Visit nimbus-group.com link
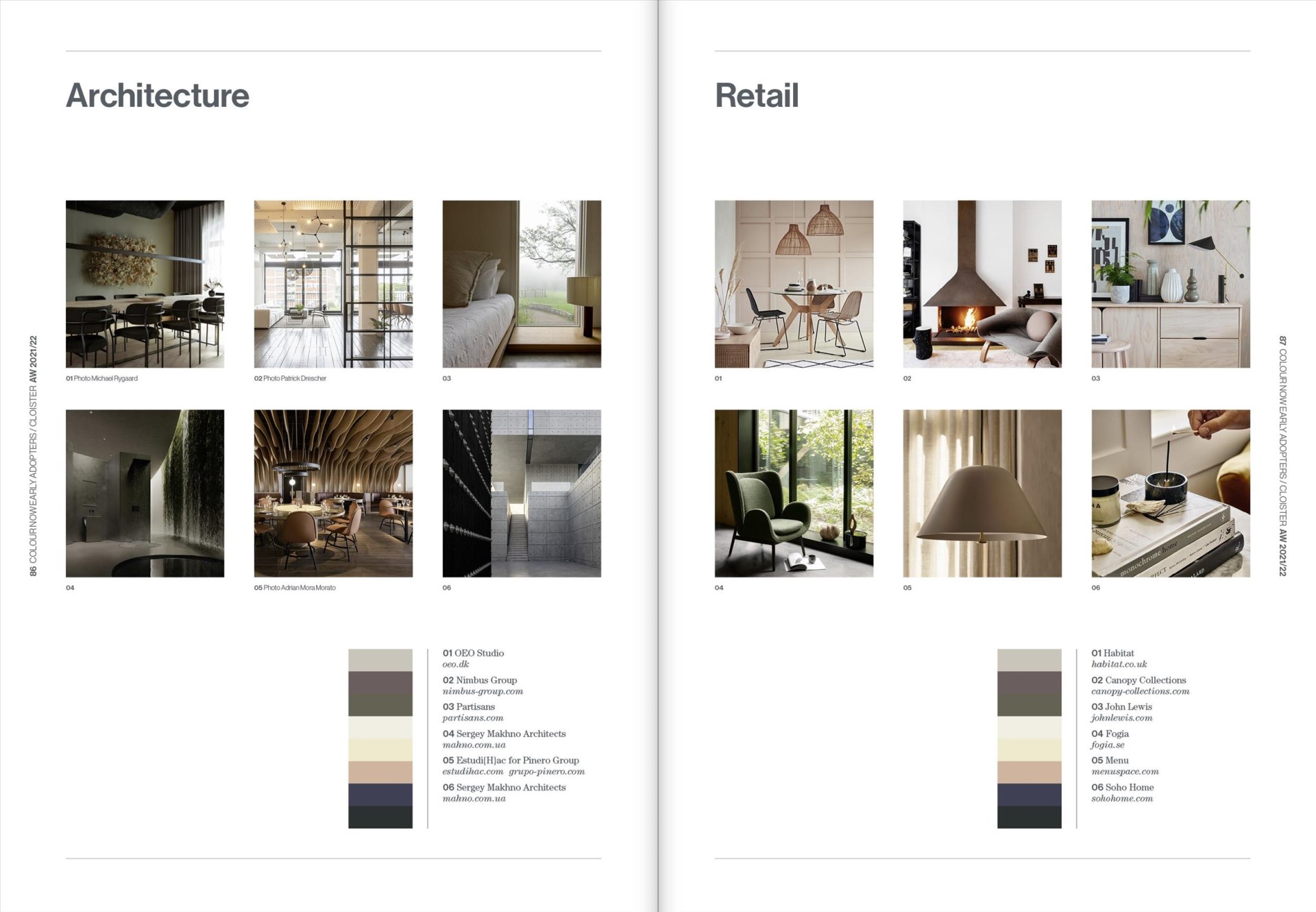This screenshot has width=1316, height=912. (483, 691)
